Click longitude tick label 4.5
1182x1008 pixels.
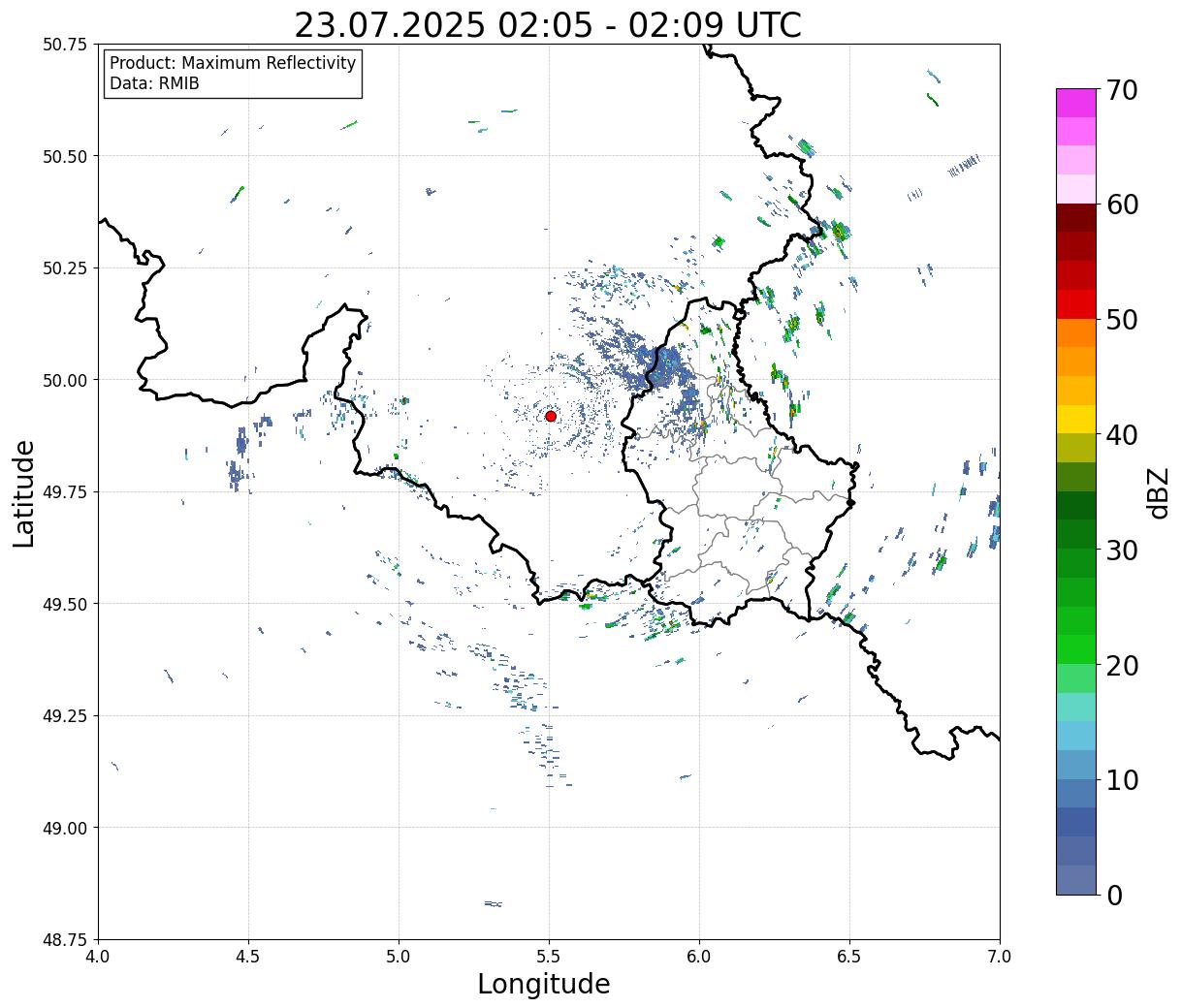coord(248,957)
